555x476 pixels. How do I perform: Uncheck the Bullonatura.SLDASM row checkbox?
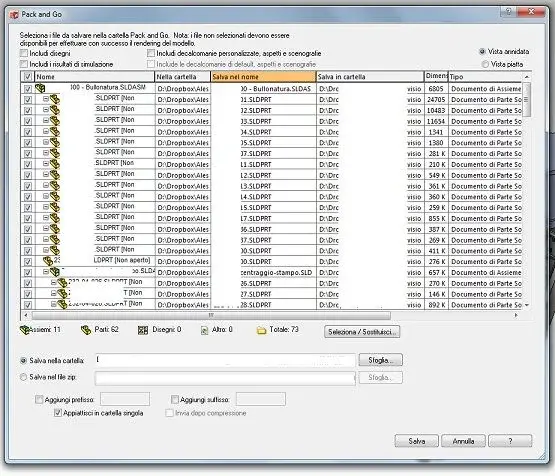click(28, 89)
